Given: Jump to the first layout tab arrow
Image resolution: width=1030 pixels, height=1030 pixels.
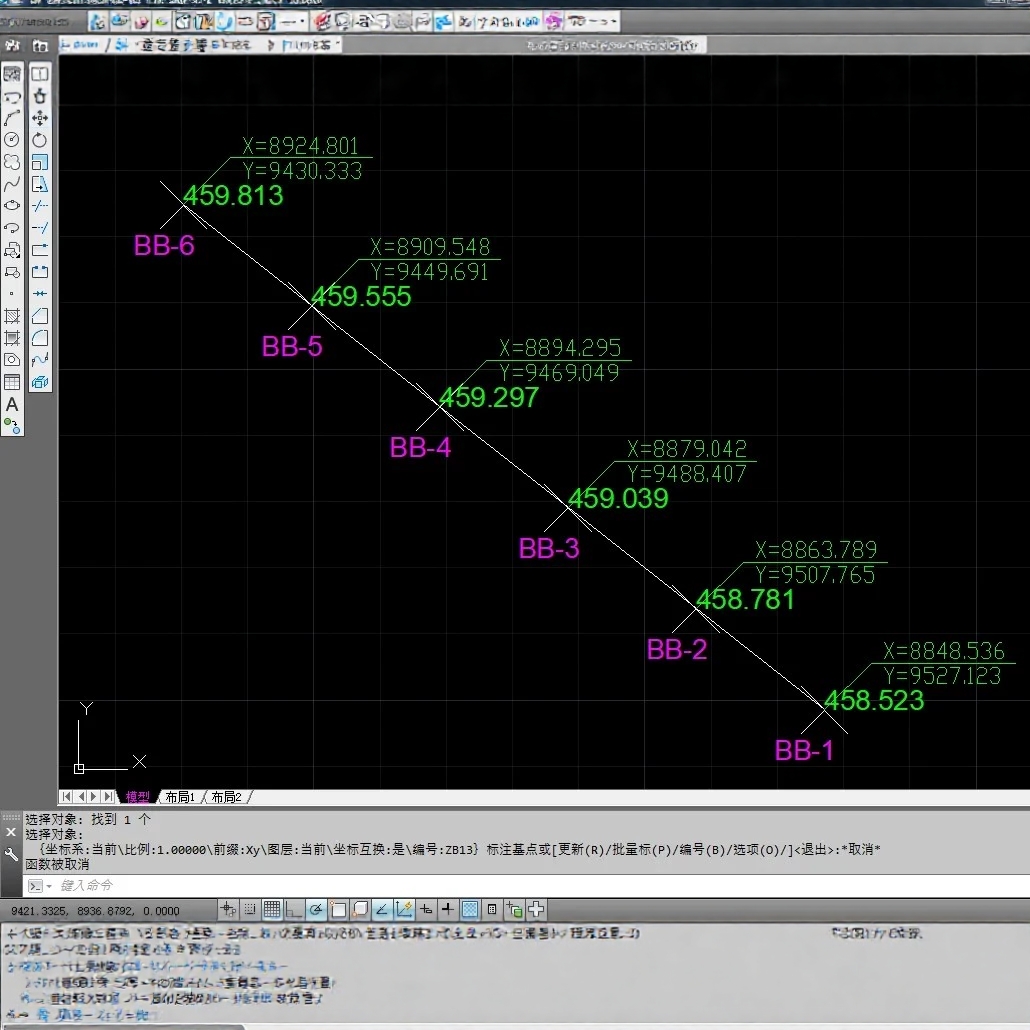Looking at the screenshot, I should click(x=66, y=797).
